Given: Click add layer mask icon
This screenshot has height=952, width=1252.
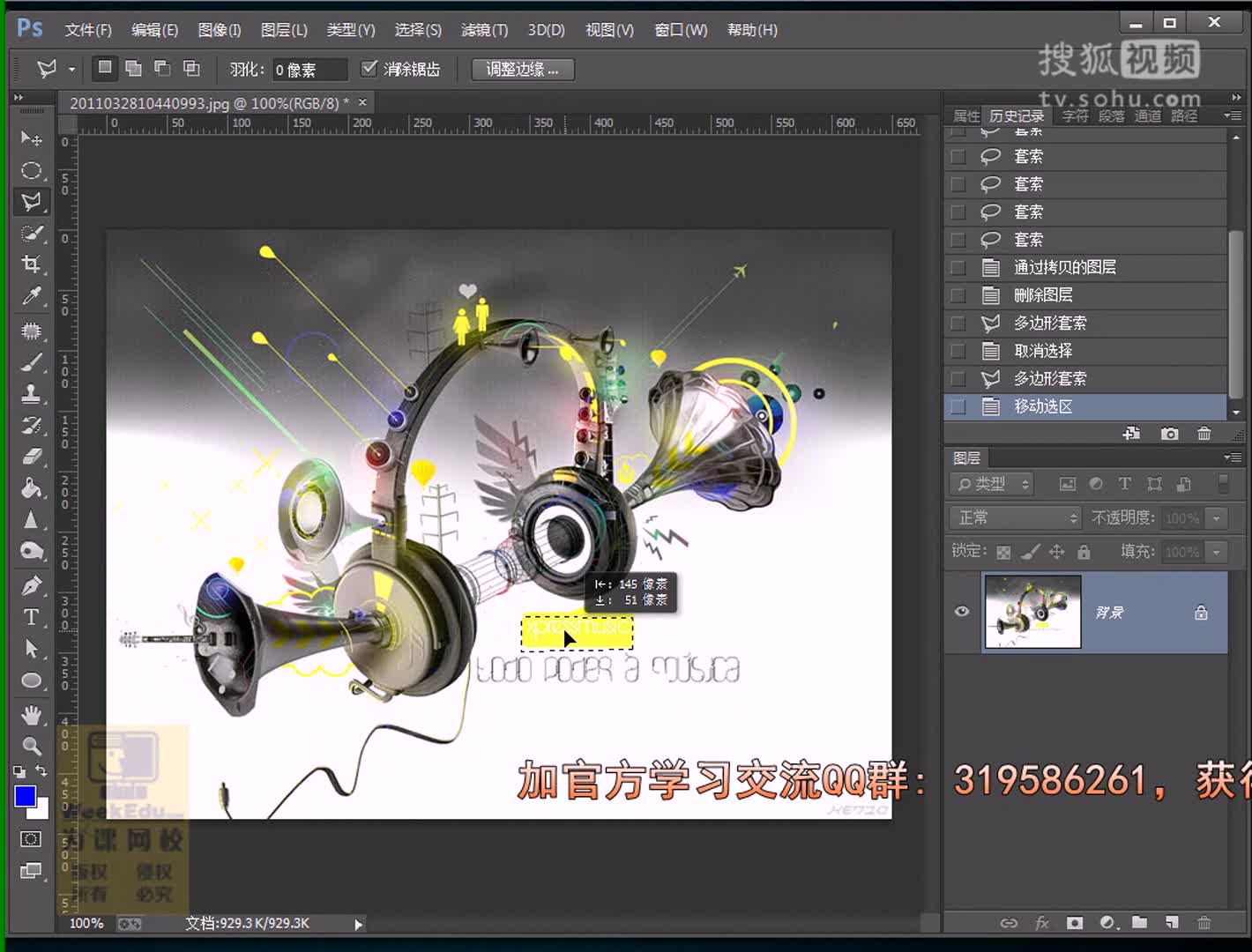Looking at the screenshot, I should [1074, 923].
